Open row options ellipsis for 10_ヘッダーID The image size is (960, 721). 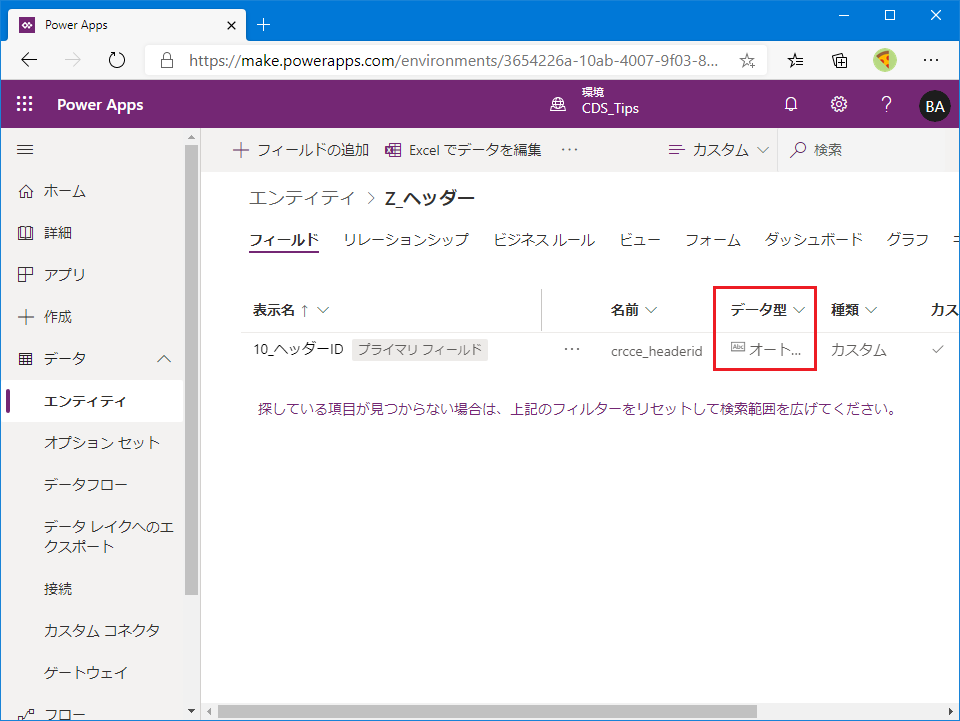coord(572,349)
